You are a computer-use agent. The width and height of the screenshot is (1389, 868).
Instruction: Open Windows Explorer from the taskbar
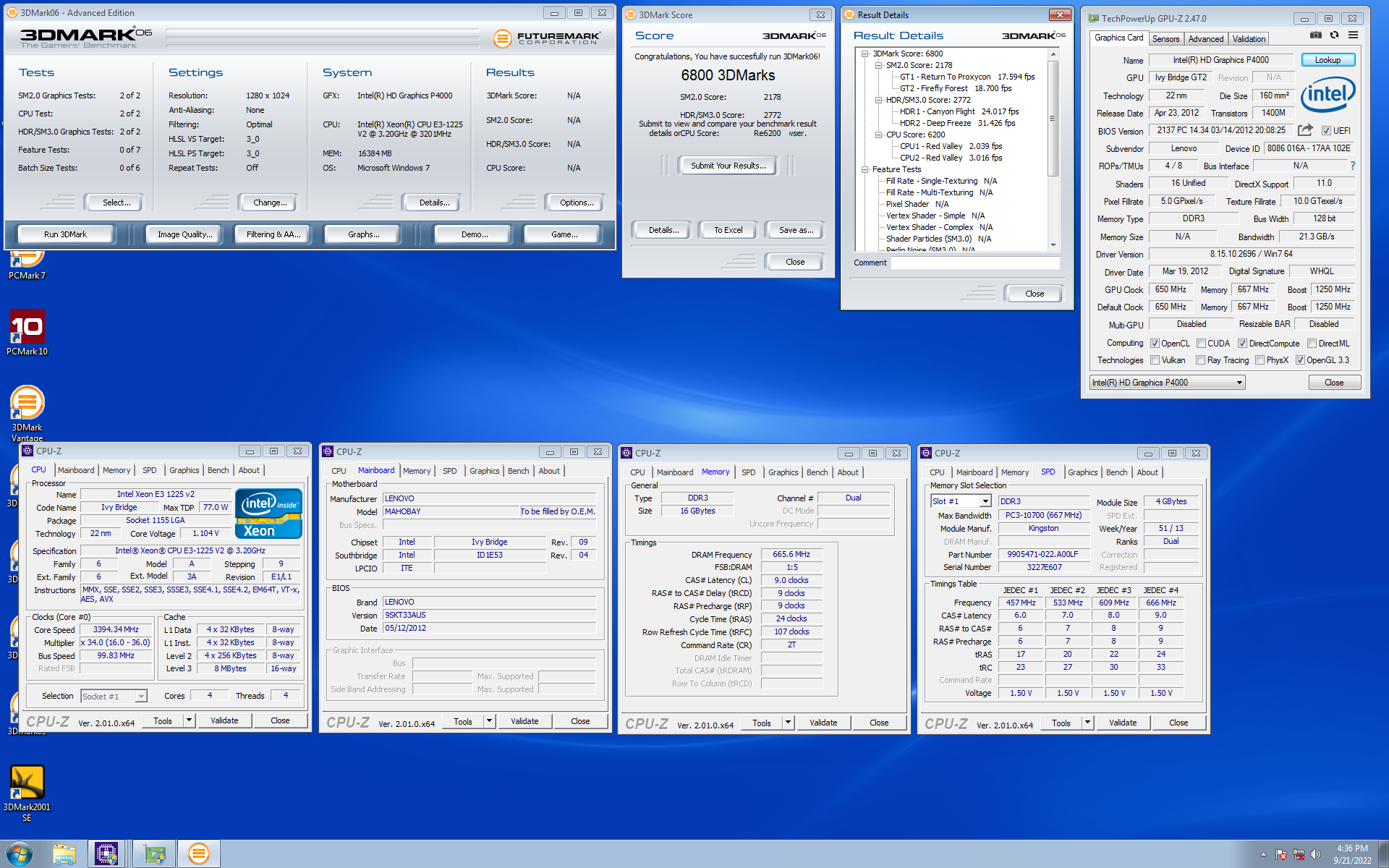pos(64,854)
